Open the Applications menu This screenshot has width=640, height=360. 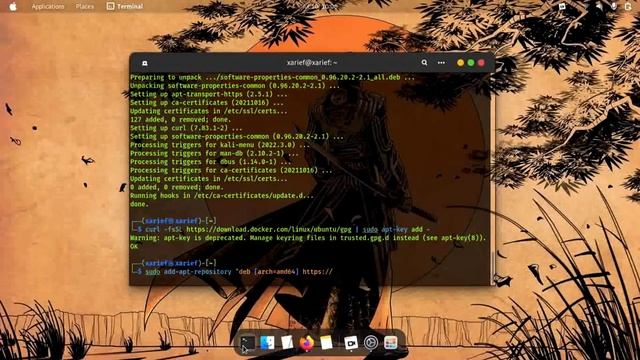pyautogui.click(x=48, y=7)
